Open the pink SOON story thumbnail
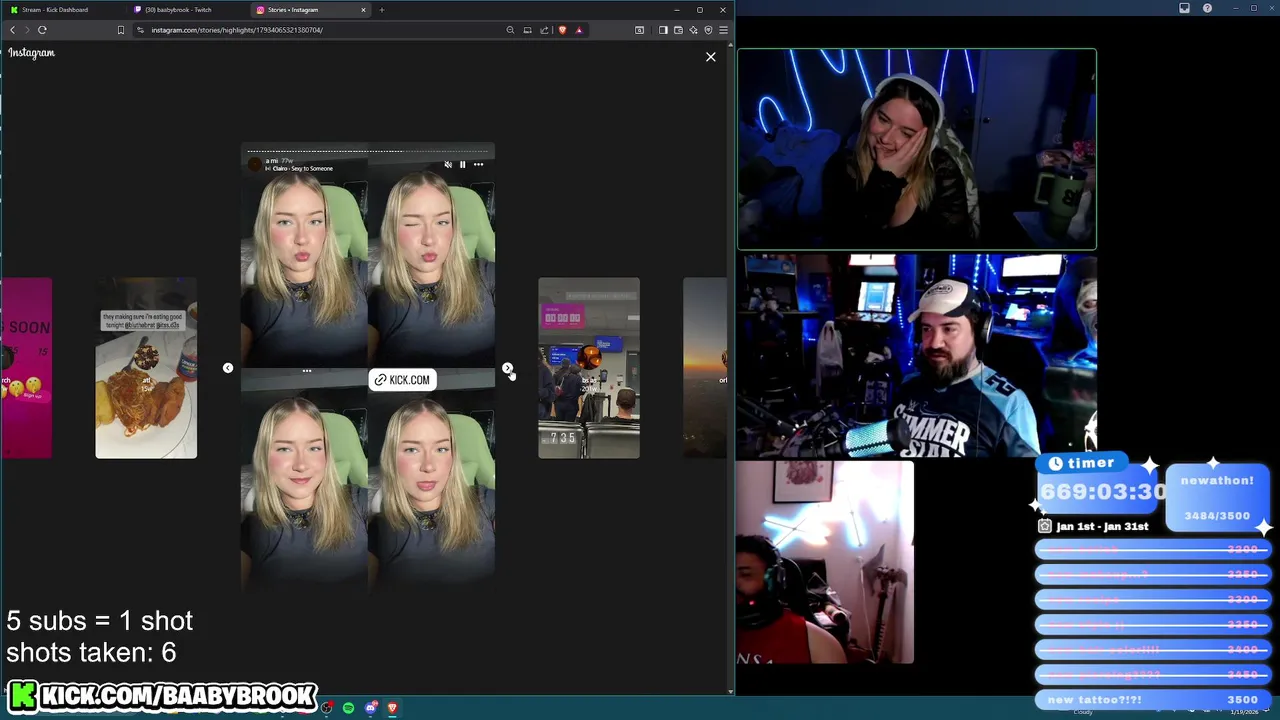 coord(26,368)
